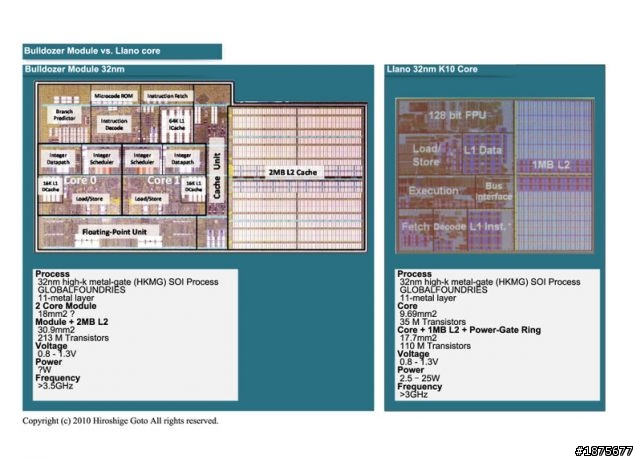Click the "Bulldozer Module vs. Llano core" title
The width and height of the screenshot is (640, 459).
pyautogui.click(x=92, y=51)
